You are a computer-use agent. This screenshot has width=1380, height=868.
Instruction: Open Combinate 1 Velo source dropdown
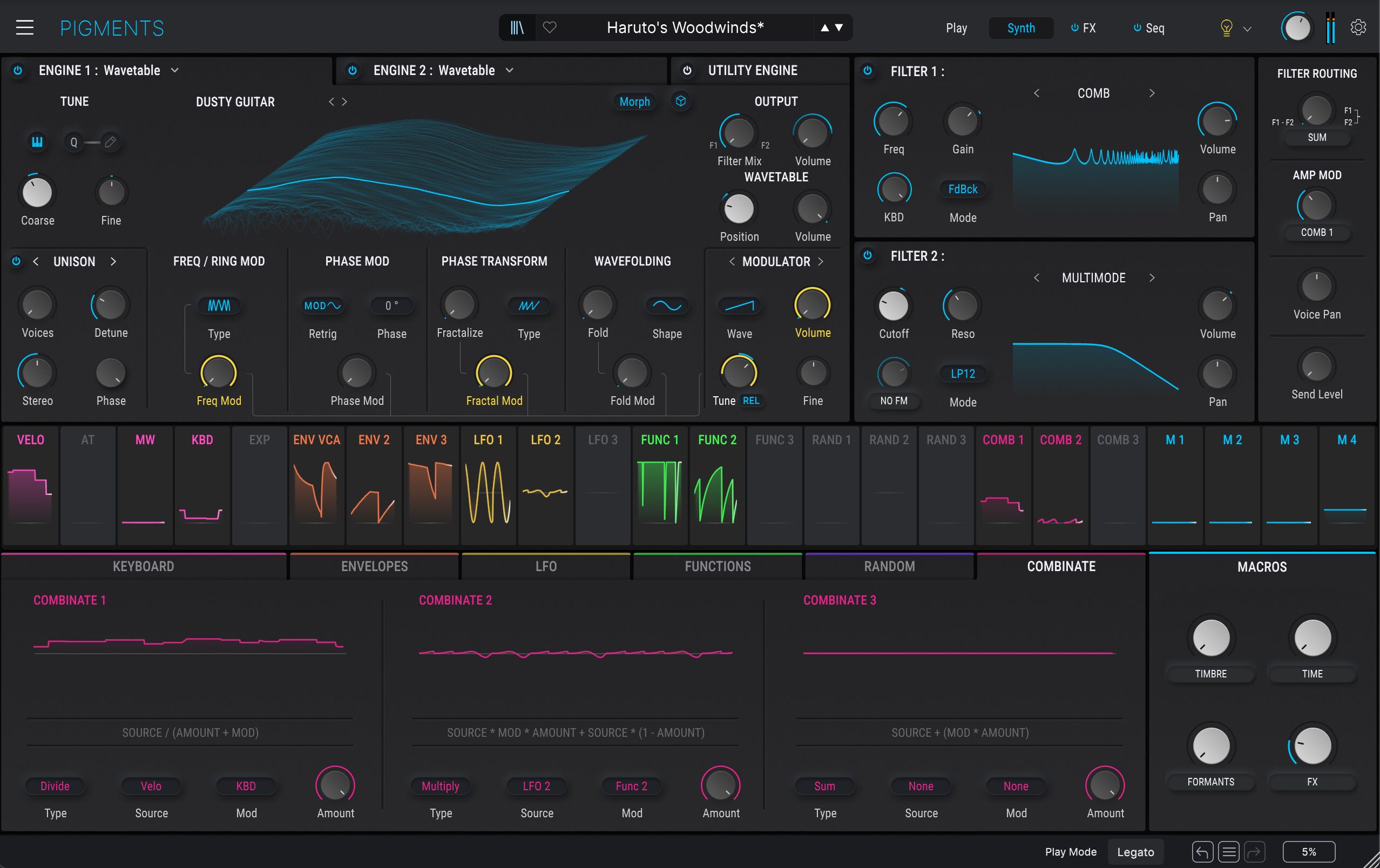[x=151, y=786]
